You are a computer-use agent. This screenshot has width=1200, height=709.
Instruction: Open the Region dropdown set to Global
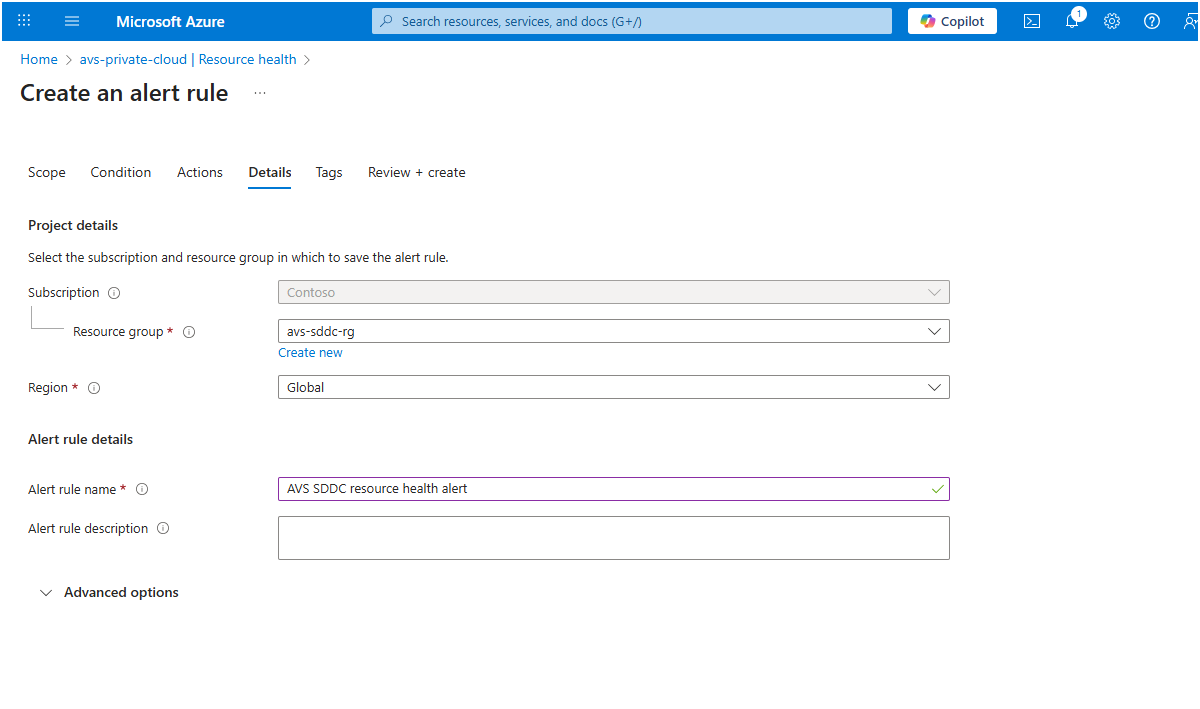coord(613,387)
